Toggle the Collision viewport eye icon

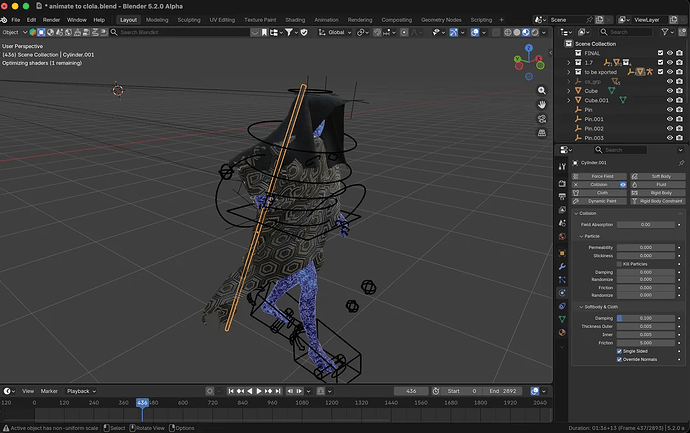tap(623, 185)
